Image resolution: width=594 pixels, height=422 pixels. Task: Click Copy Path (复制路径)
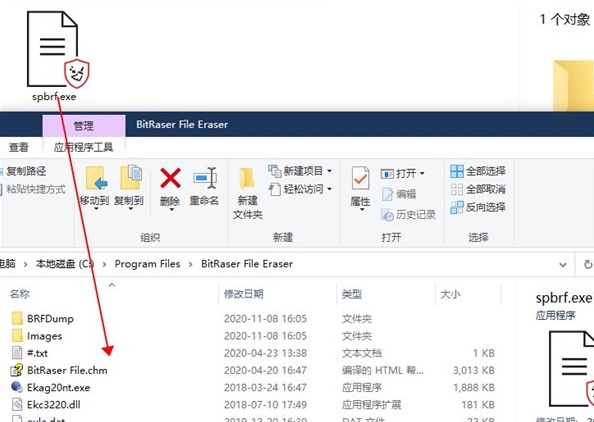23,171
